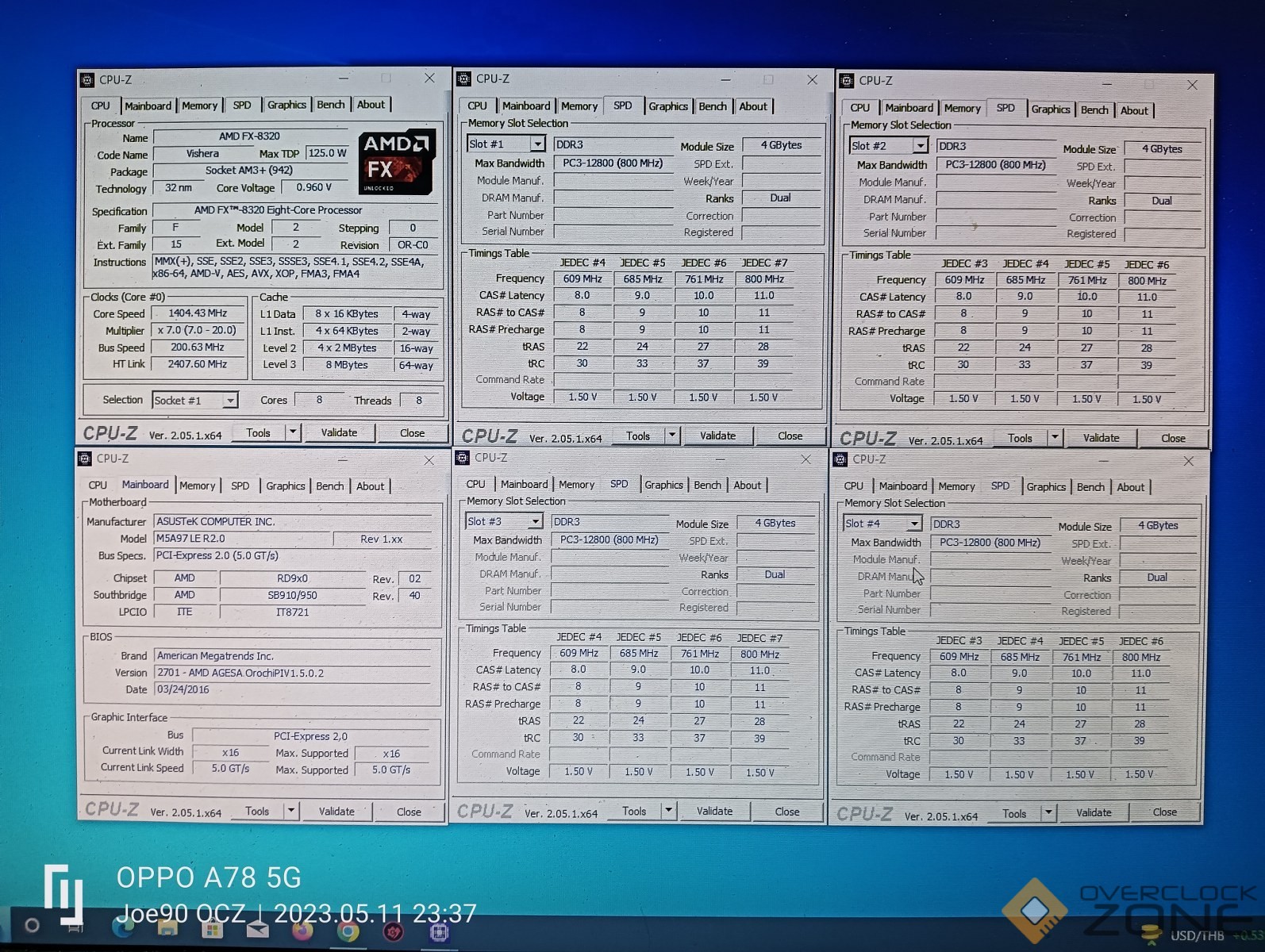Expand the Slot #1 memory slot dropdown
1265x952 pixels.
[537, 144]
